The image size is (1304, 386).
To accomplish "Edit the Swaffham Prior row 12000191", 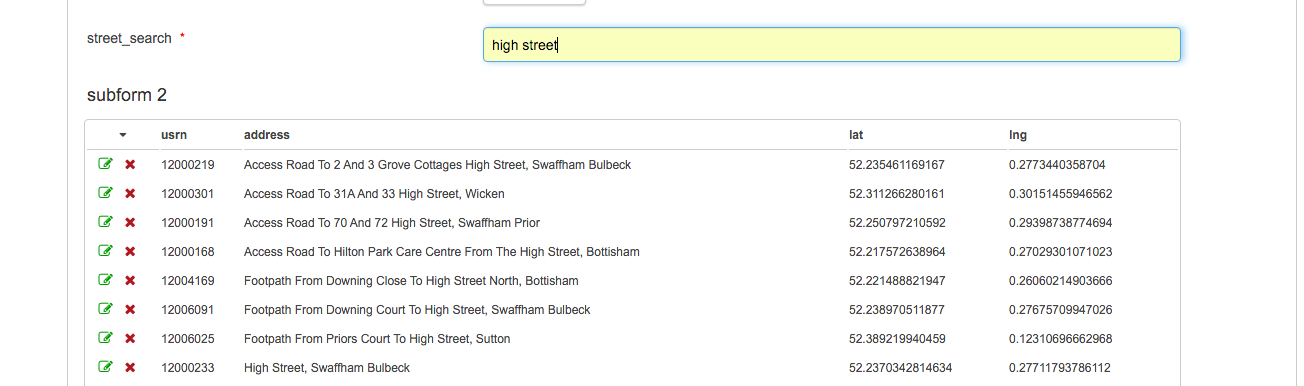I will tap(105, 222).
